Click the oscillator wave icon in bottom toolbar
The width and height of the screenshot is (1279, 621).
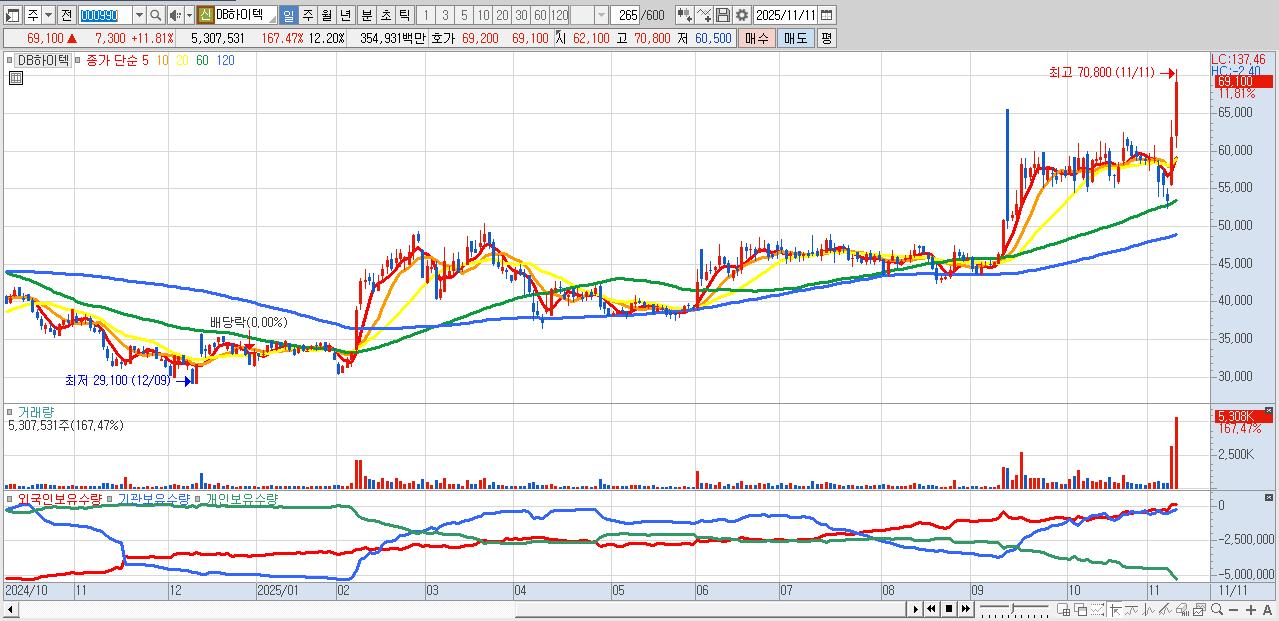click(1148, 609)
